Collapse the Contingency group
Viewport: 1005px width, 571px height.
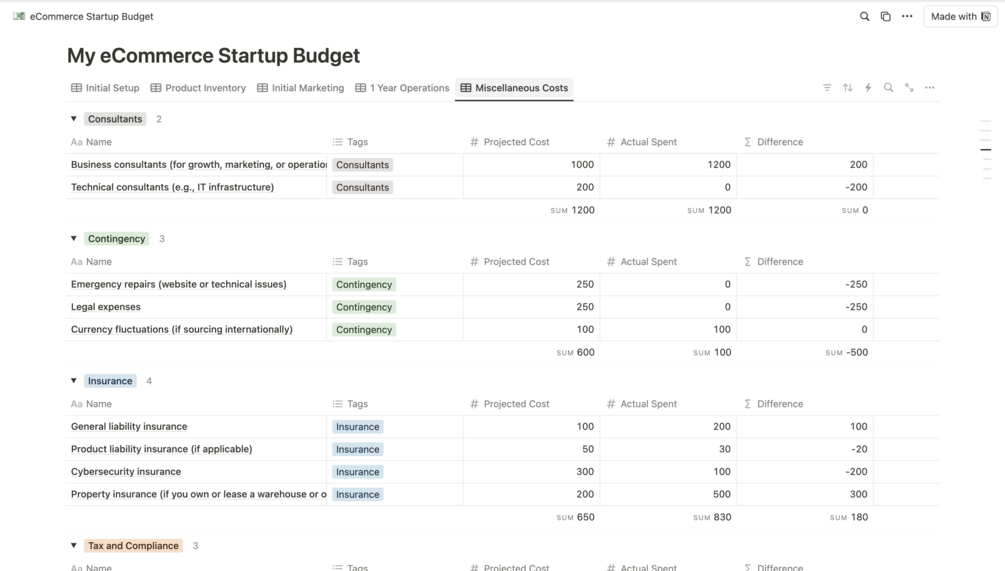click(74, 239)
